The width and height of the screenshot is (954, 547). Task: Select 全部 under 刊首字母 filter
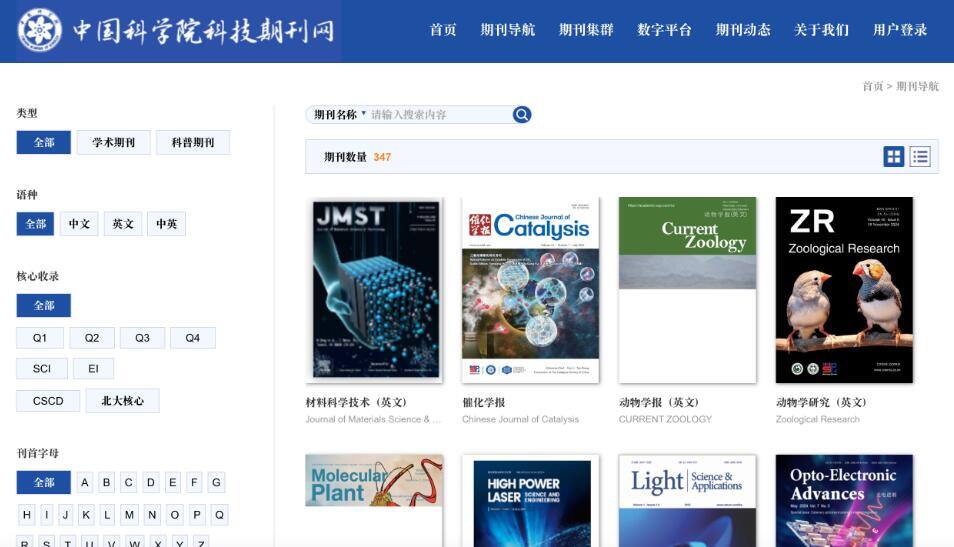point(44,483)
